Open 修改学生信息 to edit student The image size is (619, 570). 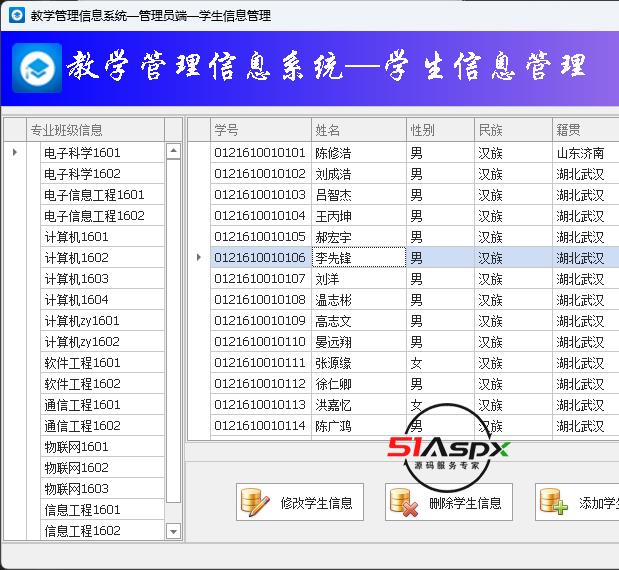pyautogui.click(x=300, y=502)
